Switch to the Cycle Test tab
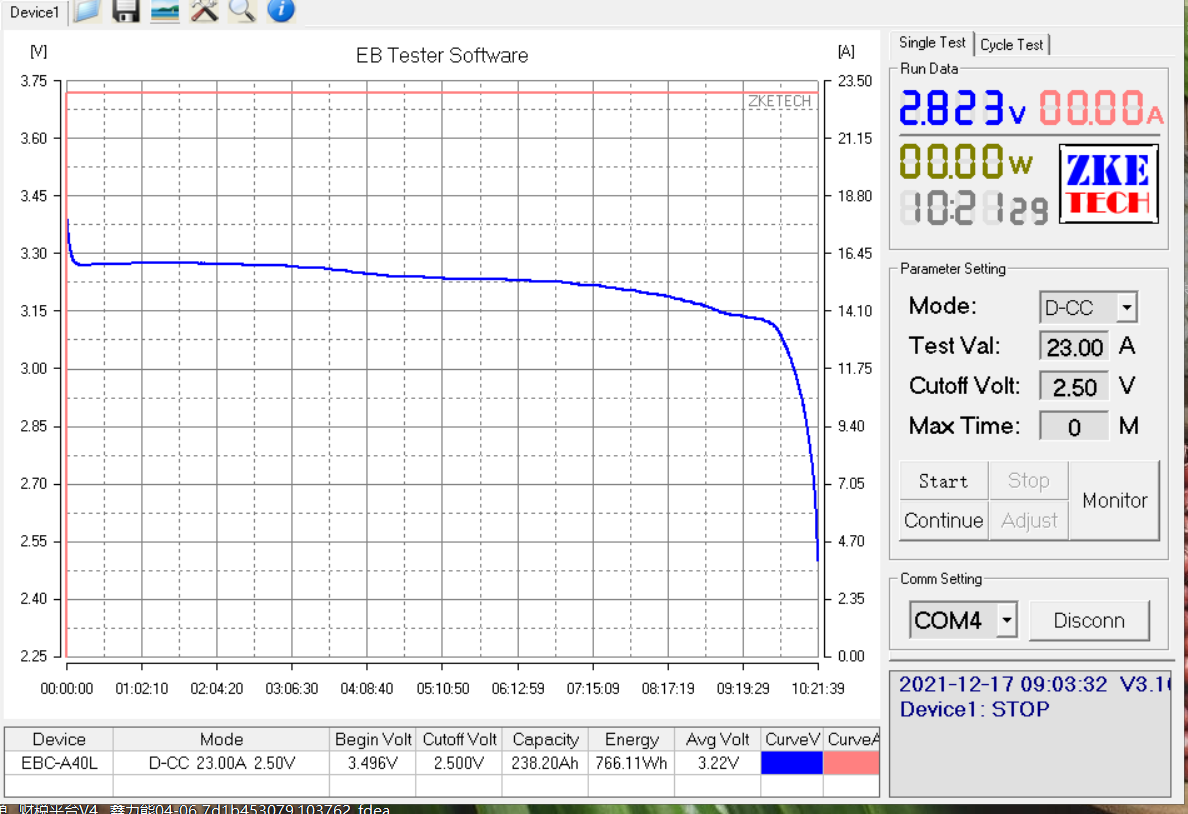1188x814 pixels. click(x=1011, y=45)
